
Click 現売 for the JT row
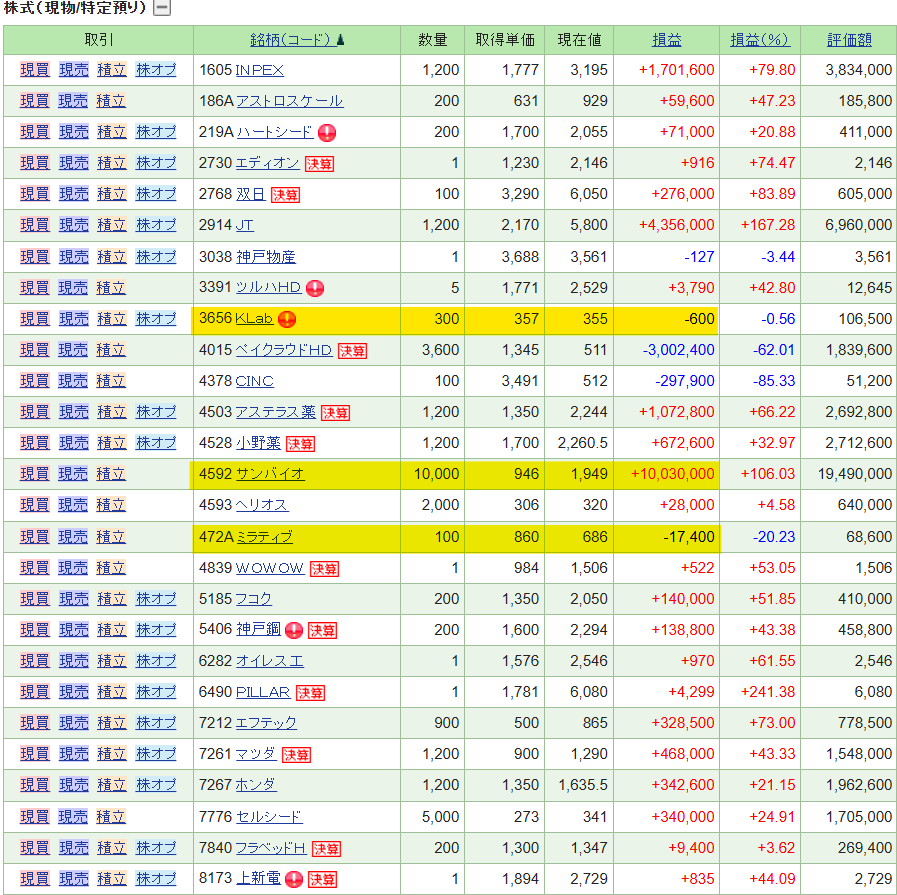(73, 226)
